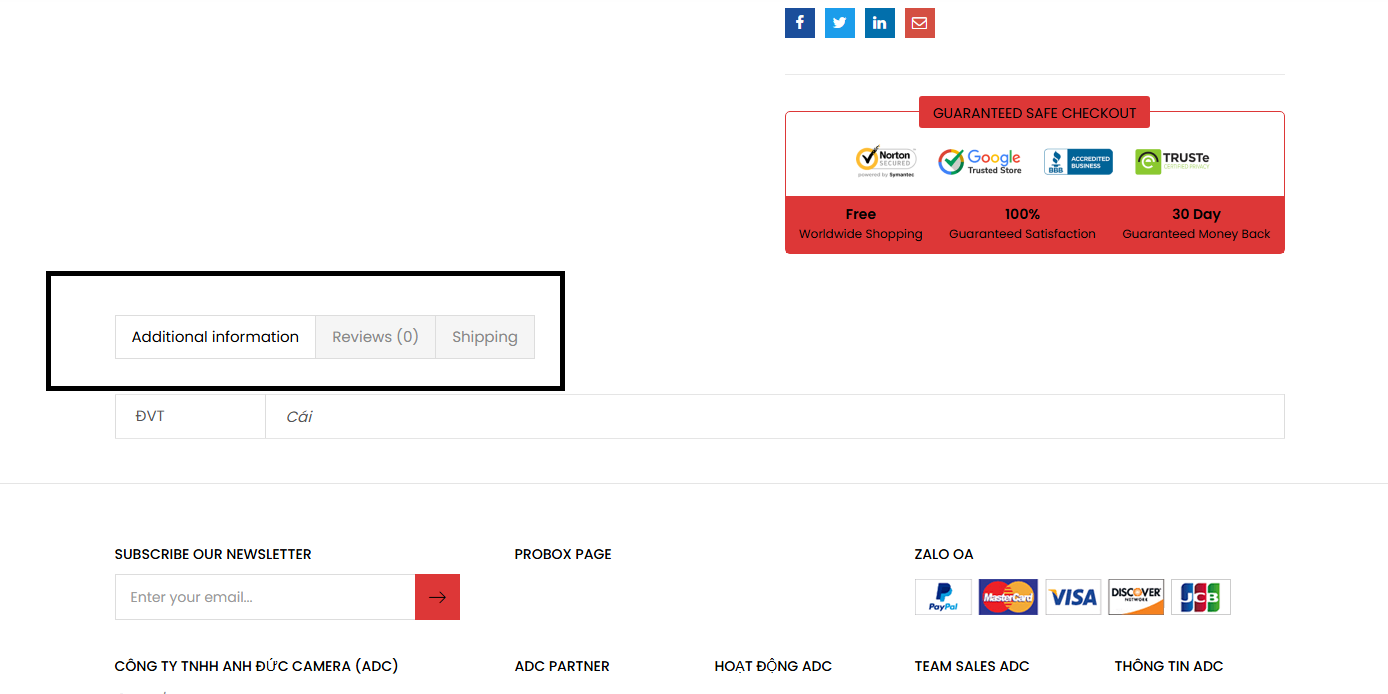Click the PayPal payment icon
This screenshot has width=1388, height=694.
coord(943,597)
